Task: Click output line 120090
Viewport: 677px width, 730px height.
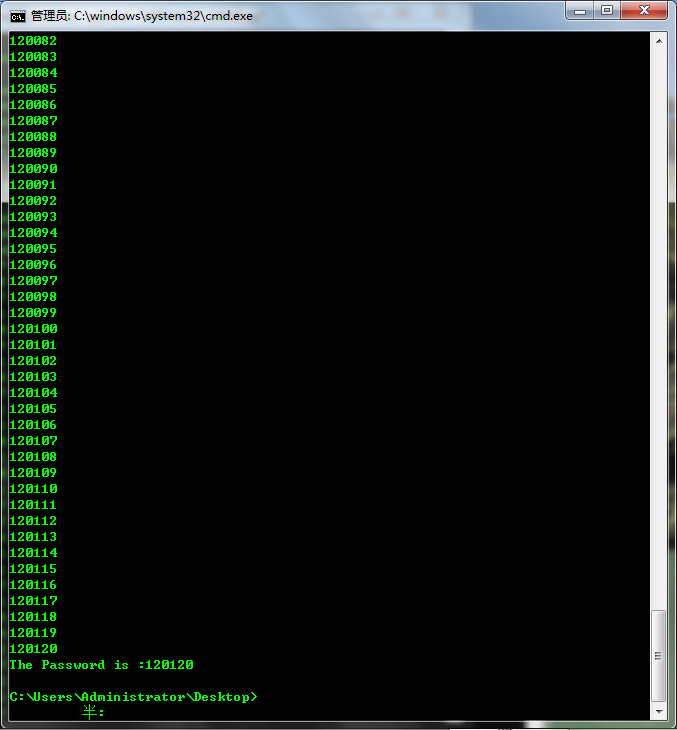Action: pos(33,169)
